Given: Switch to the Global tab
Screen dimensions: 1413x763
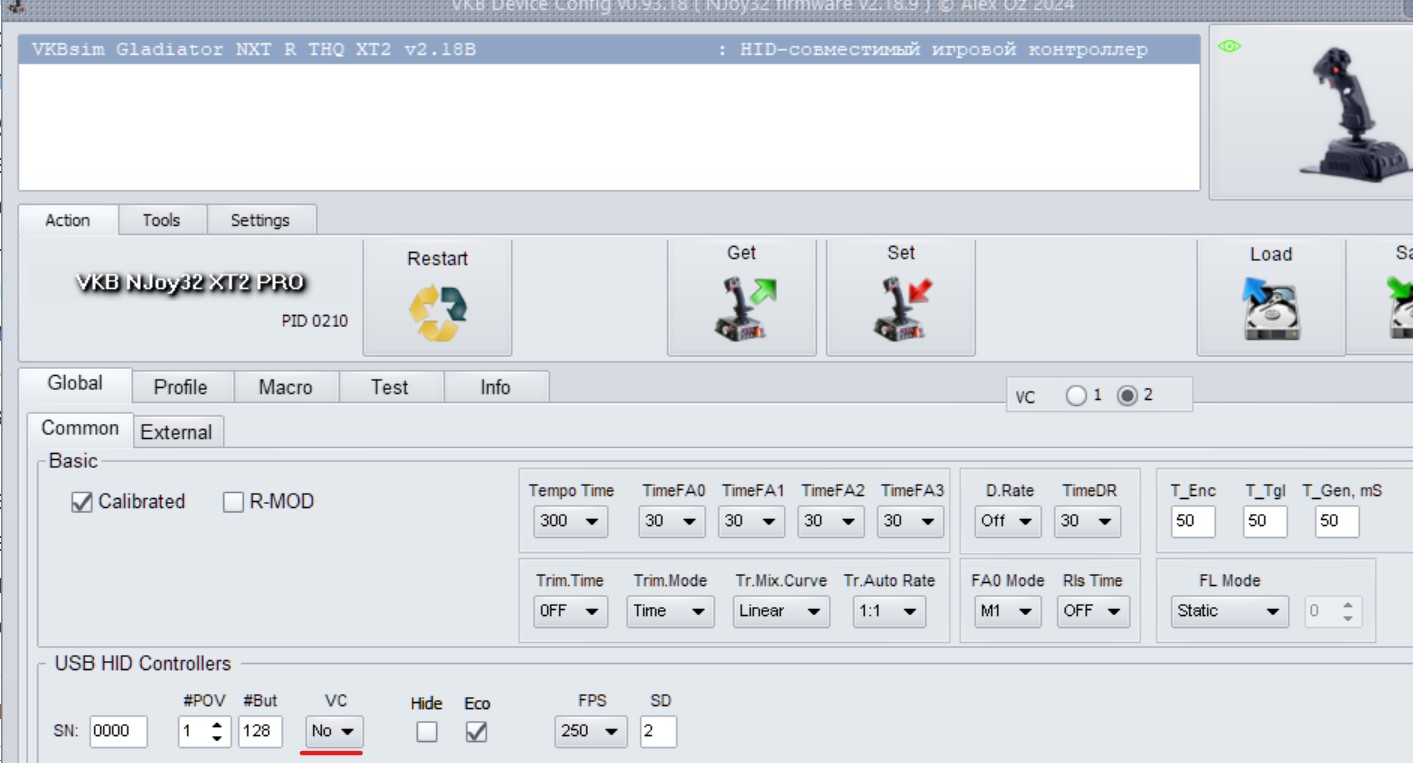Looking at the screenshot, I should pos(75,384).
